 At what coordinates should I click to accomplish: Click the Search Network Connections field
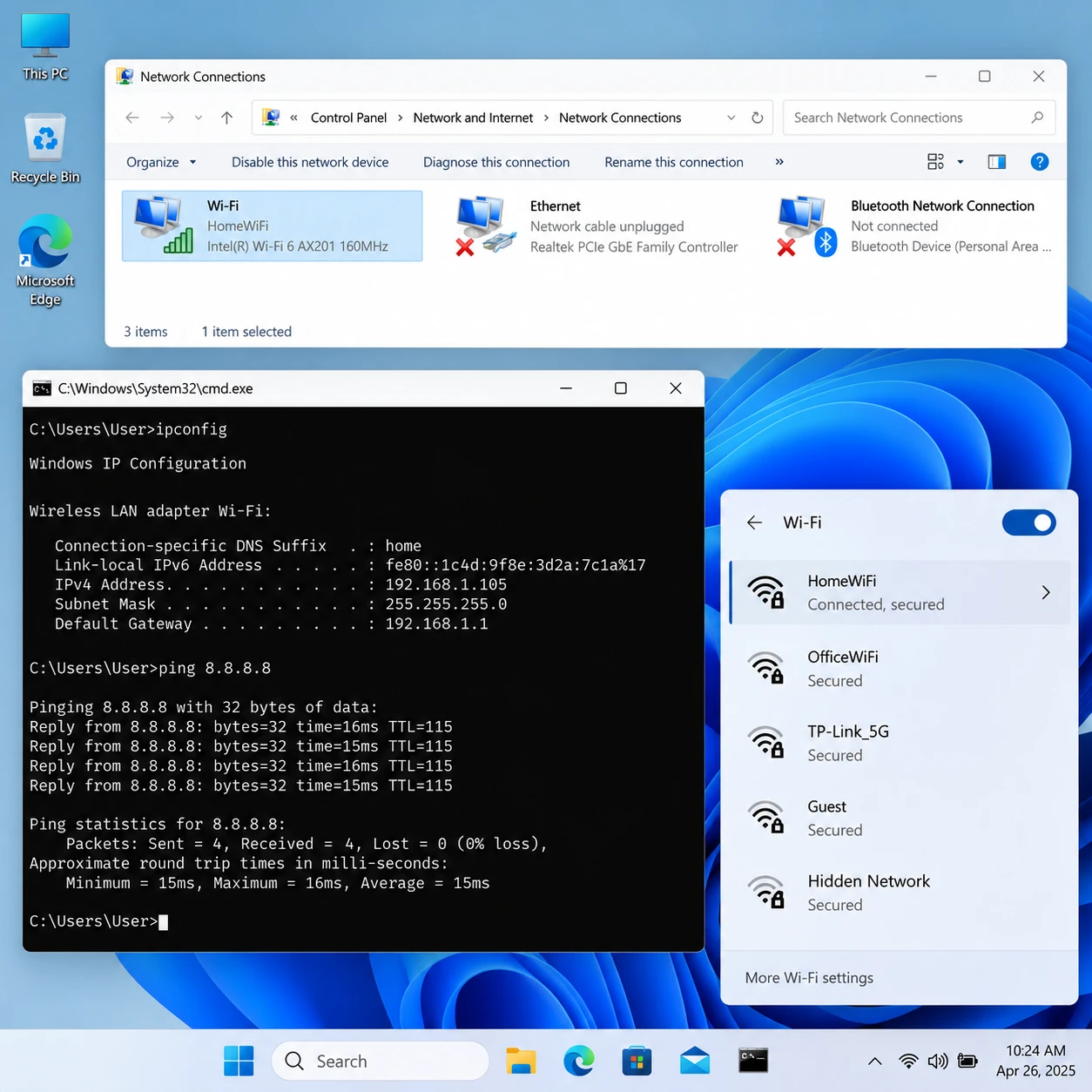(x=920, y=118)
